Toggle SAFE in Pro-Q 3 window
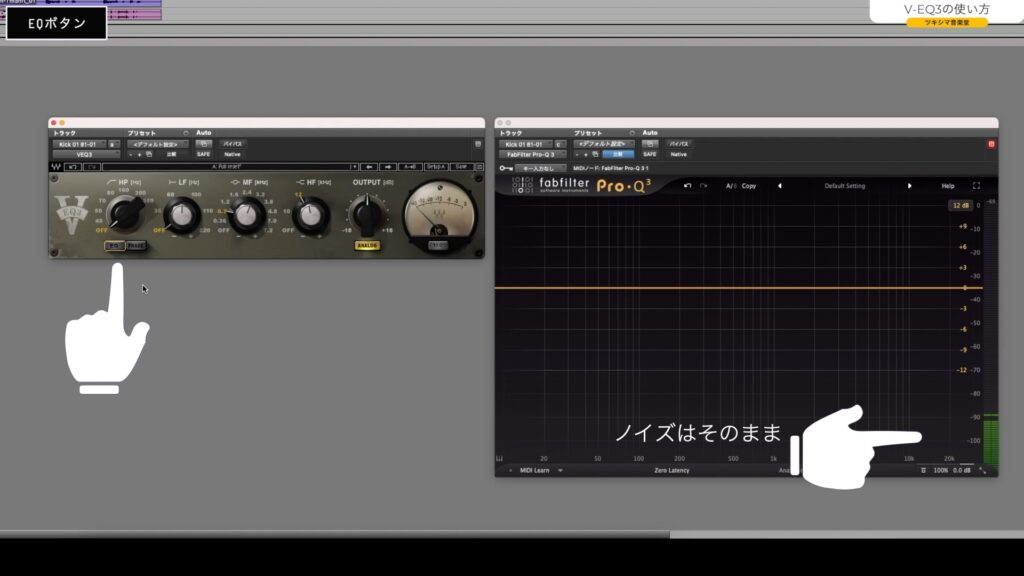1024x576 pixels. tap(650, 155)
